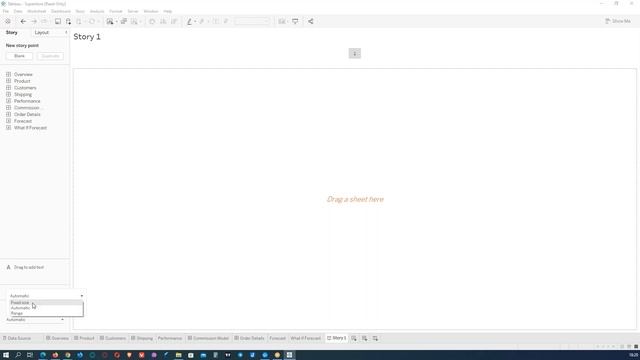The height and width of the screenshot is (360, 640).
Task: Click the New worksheet toolbar icon
Action: coord(110,21)
